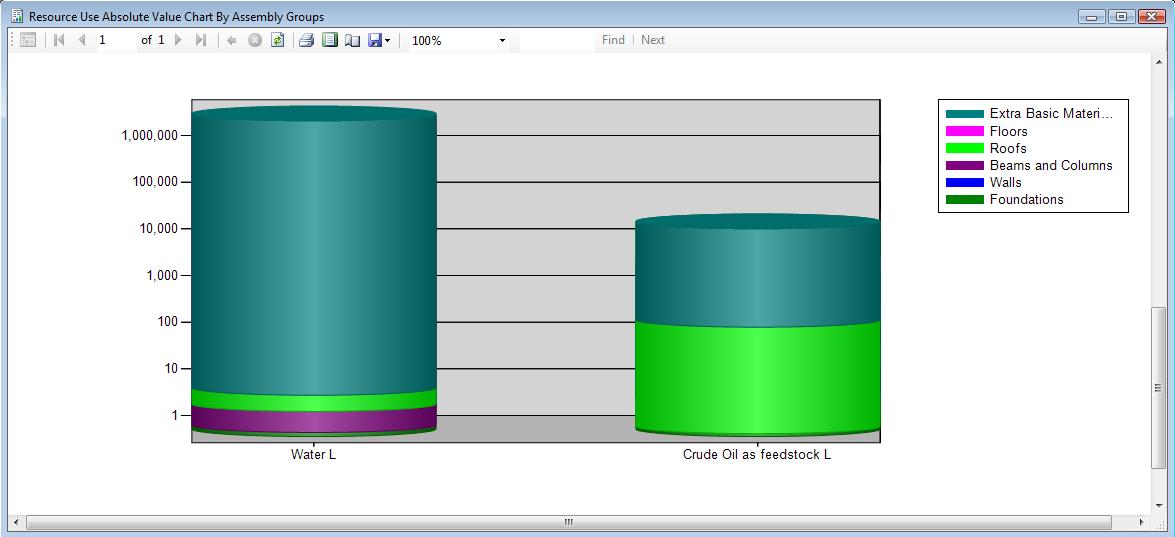
Task: Click the Next search result link
Action: click(x=653, y=40)
